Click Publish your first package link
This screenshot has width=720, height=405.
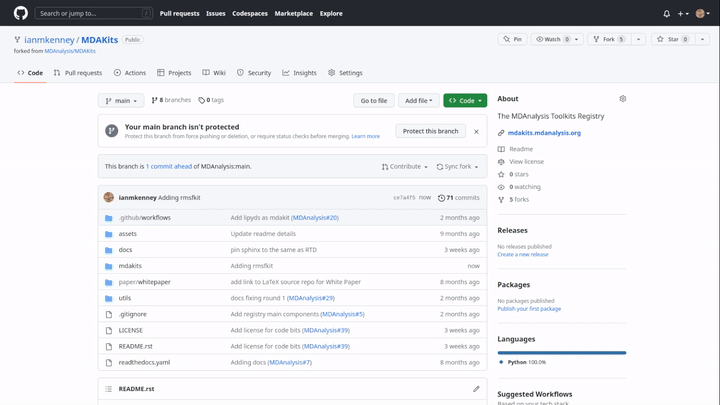[x=529, y=309]
